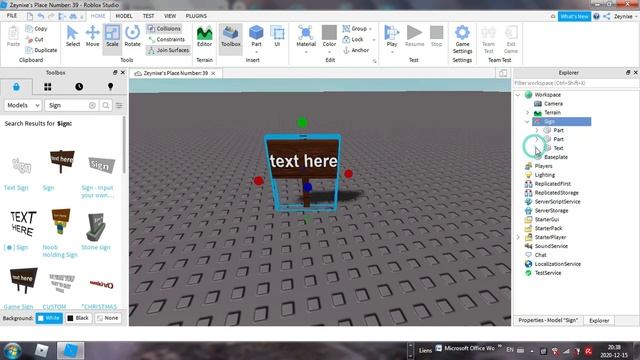
Task: Duplicate the selected model
Action: point(41,50)
